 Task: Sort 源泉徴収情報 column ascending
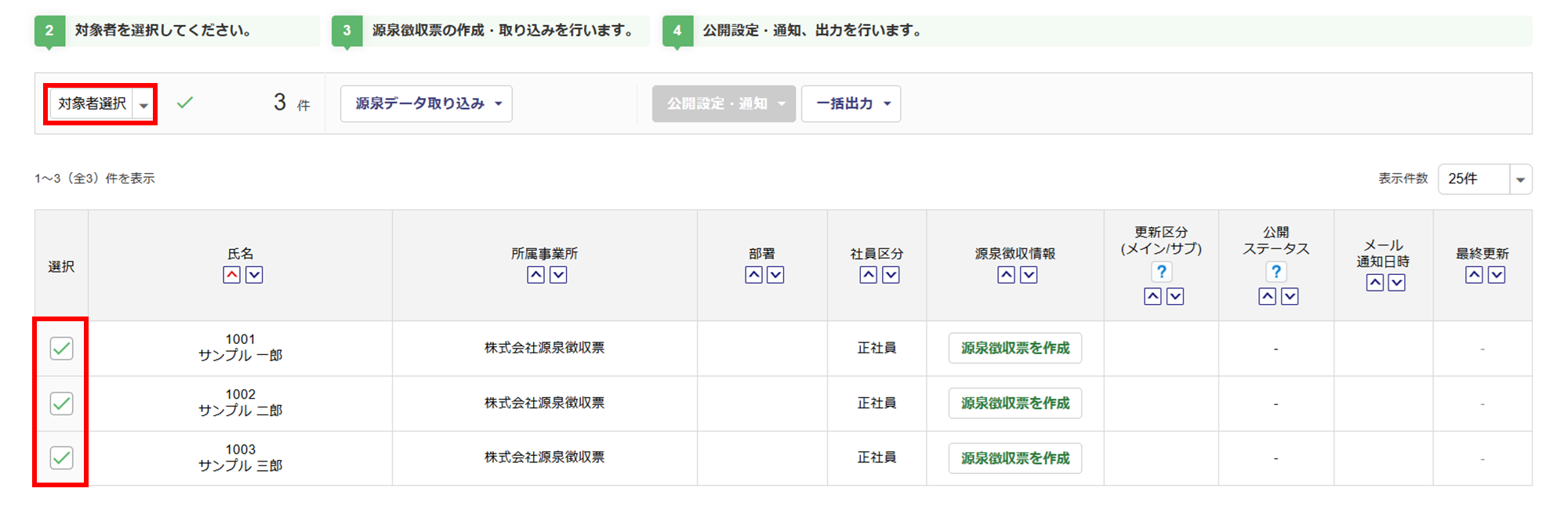pos(1006,275)
